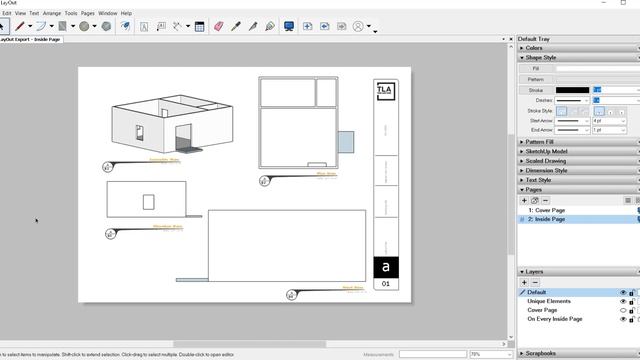640x360 pixels.
Task: Select the Rectangle tool
Action: pyautogui.click(x=62, y=27)
